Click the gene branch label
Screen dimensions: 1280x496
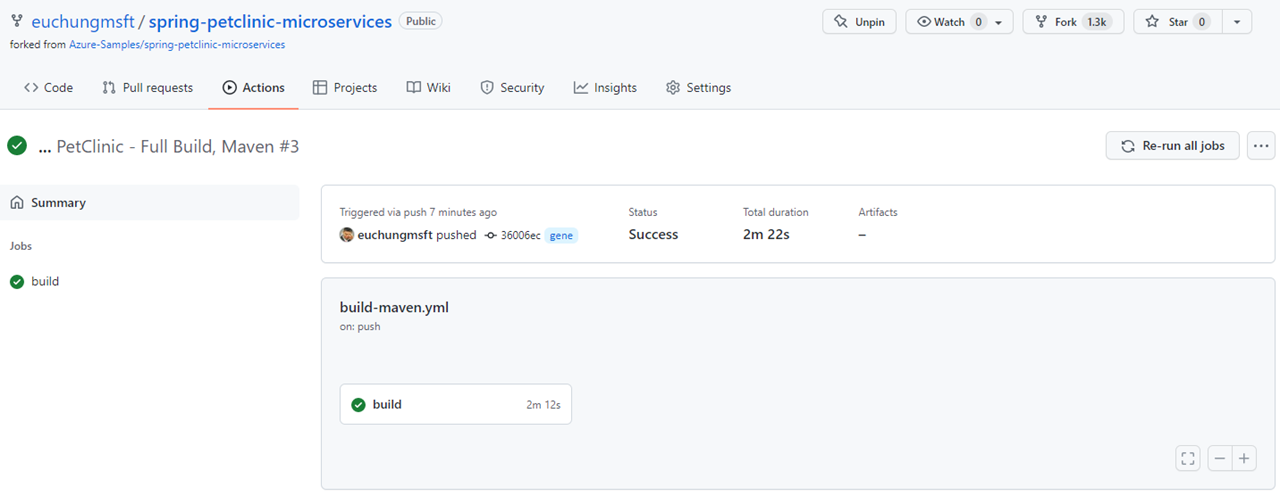(x=561, y=235)
